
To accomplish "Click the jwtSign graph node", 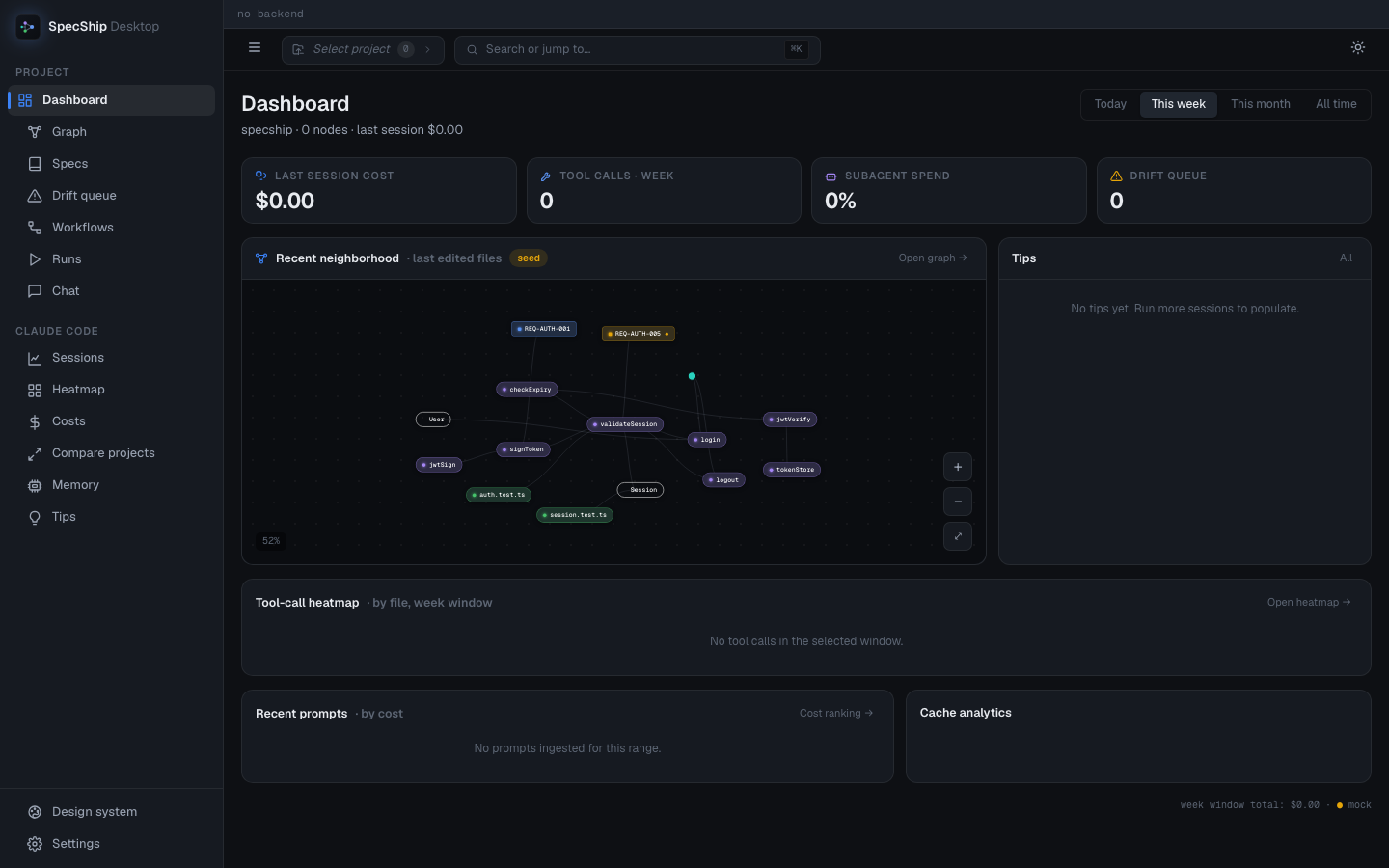I will pos(439,465).
